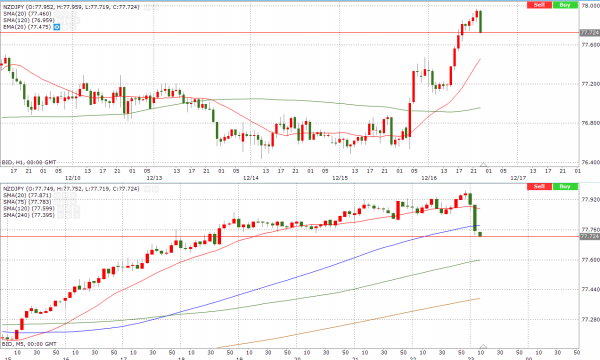
Task: Open settings for SMA(240) indicator
Action: pyautogui.click(x=68, y=215)
